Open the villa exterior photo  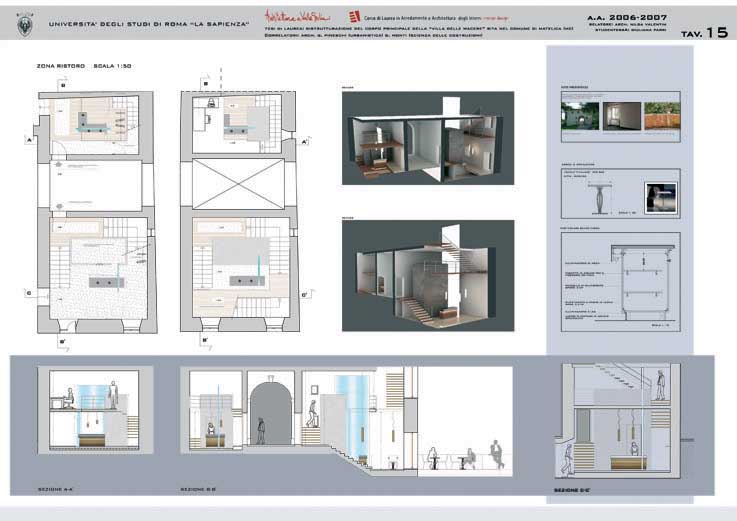click(580, 116)
